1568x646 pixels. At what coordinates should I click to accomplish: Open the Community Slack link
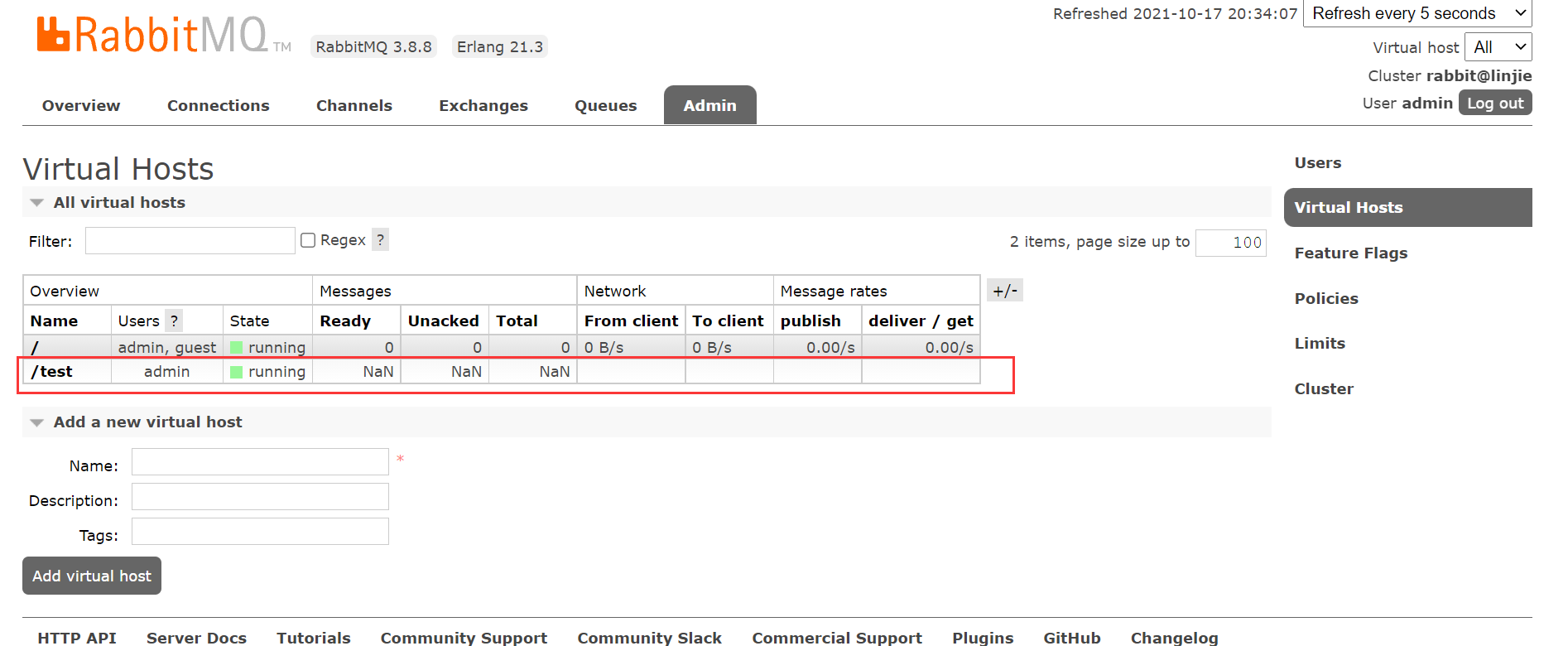pyautogui.click(x=650, y=638)
